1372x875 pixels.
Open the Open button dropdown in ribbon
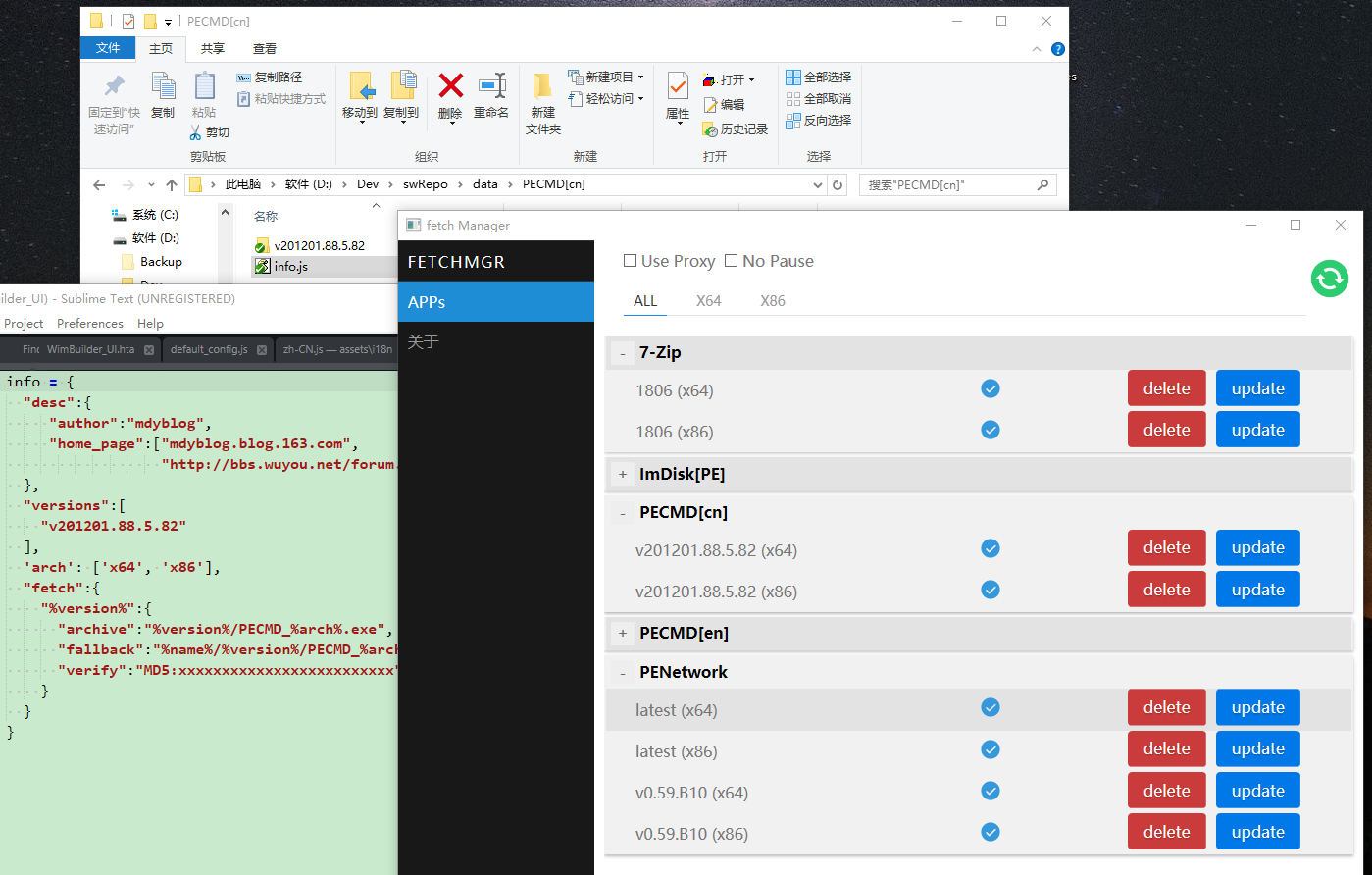pyautogui.click(x=752, y=79)
